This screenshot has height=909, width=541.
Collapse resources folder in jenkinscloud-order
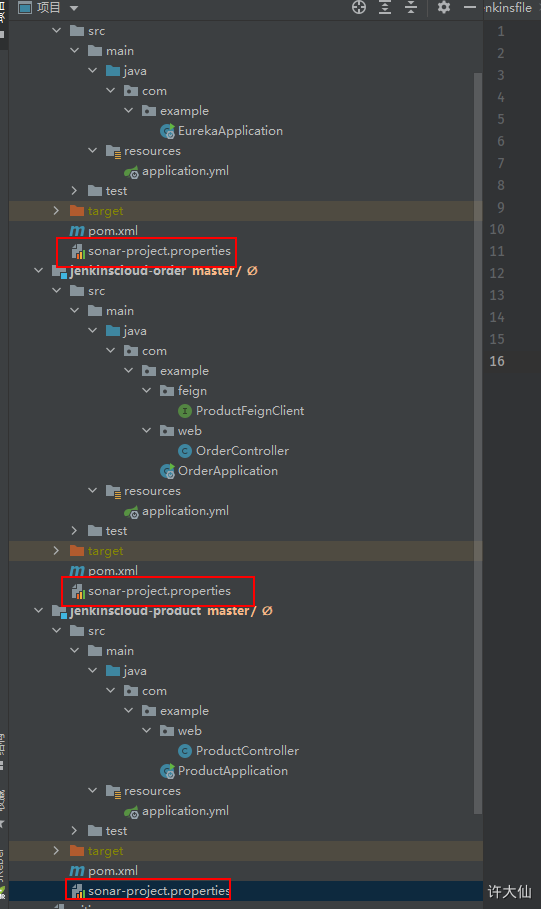92,490
